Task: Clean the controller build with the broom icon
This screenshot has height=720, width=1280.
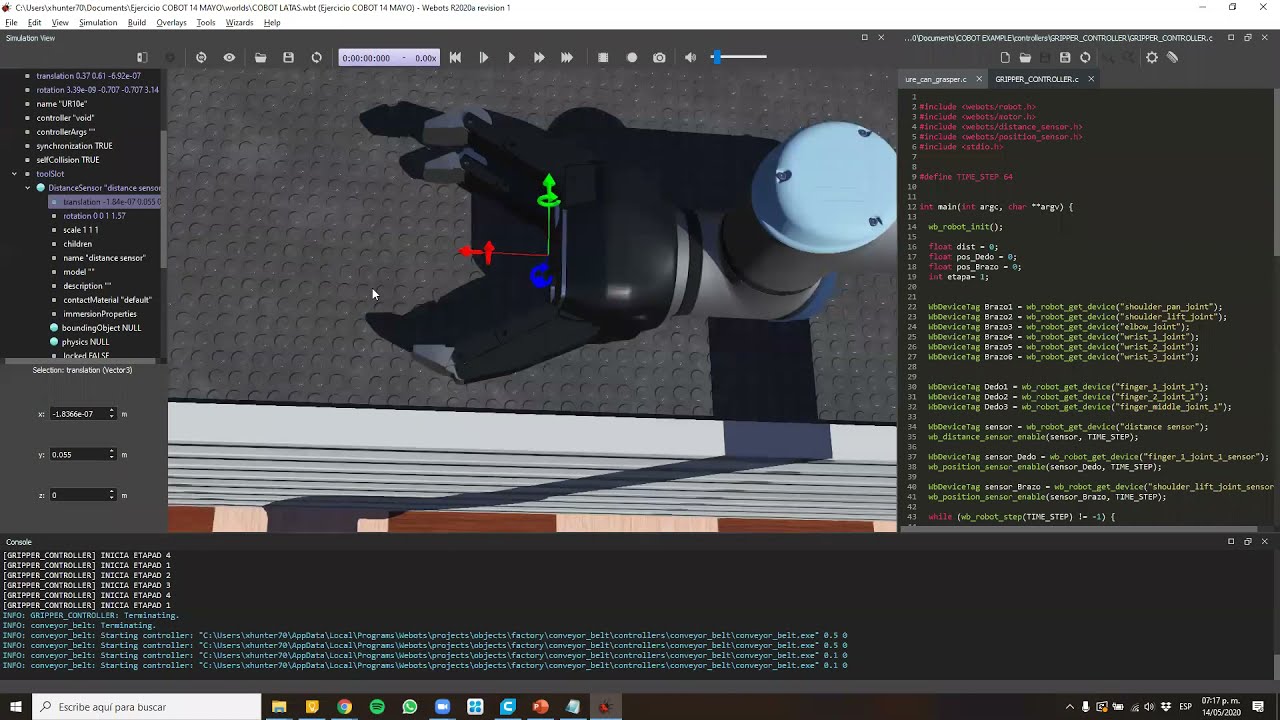Action: (x=1172, y=58)
